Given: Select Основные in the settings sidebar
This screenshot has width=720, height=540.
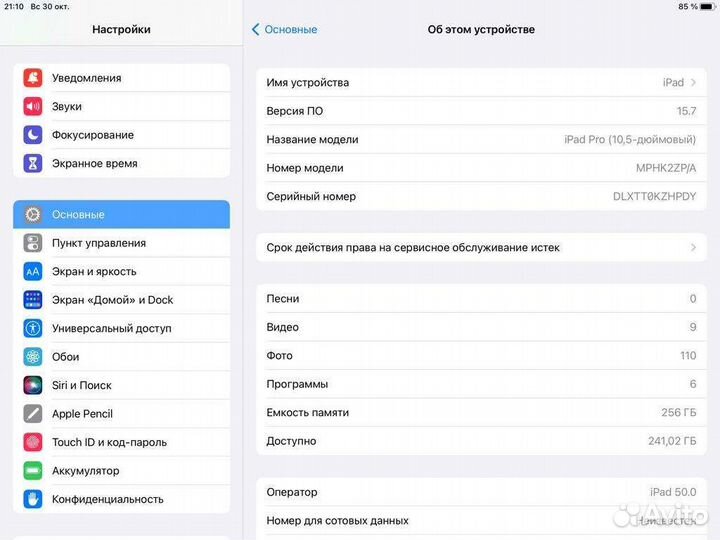Looking at the screenshot, I should click(121, 214).
